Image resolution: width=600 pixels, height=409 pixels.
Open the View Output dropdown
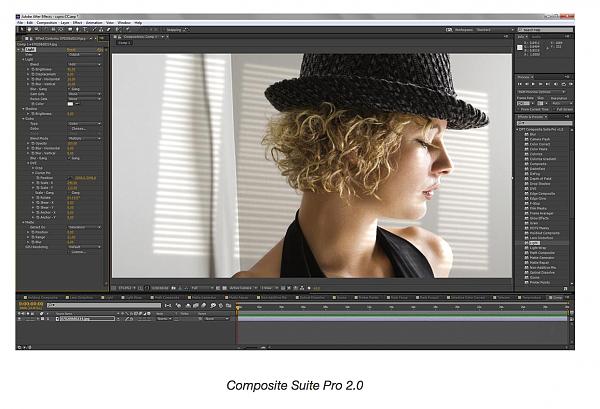(x=84, y=54)
